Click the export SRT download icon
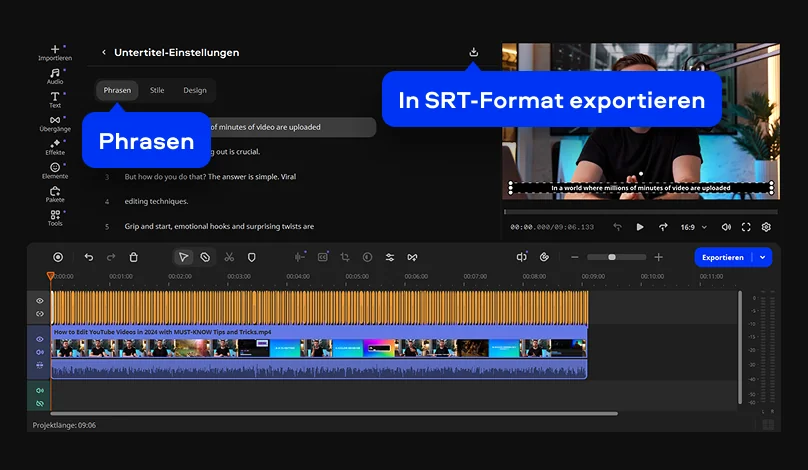Image resolution: width=808 pixels, height=470 pixels. coord(474,52)
